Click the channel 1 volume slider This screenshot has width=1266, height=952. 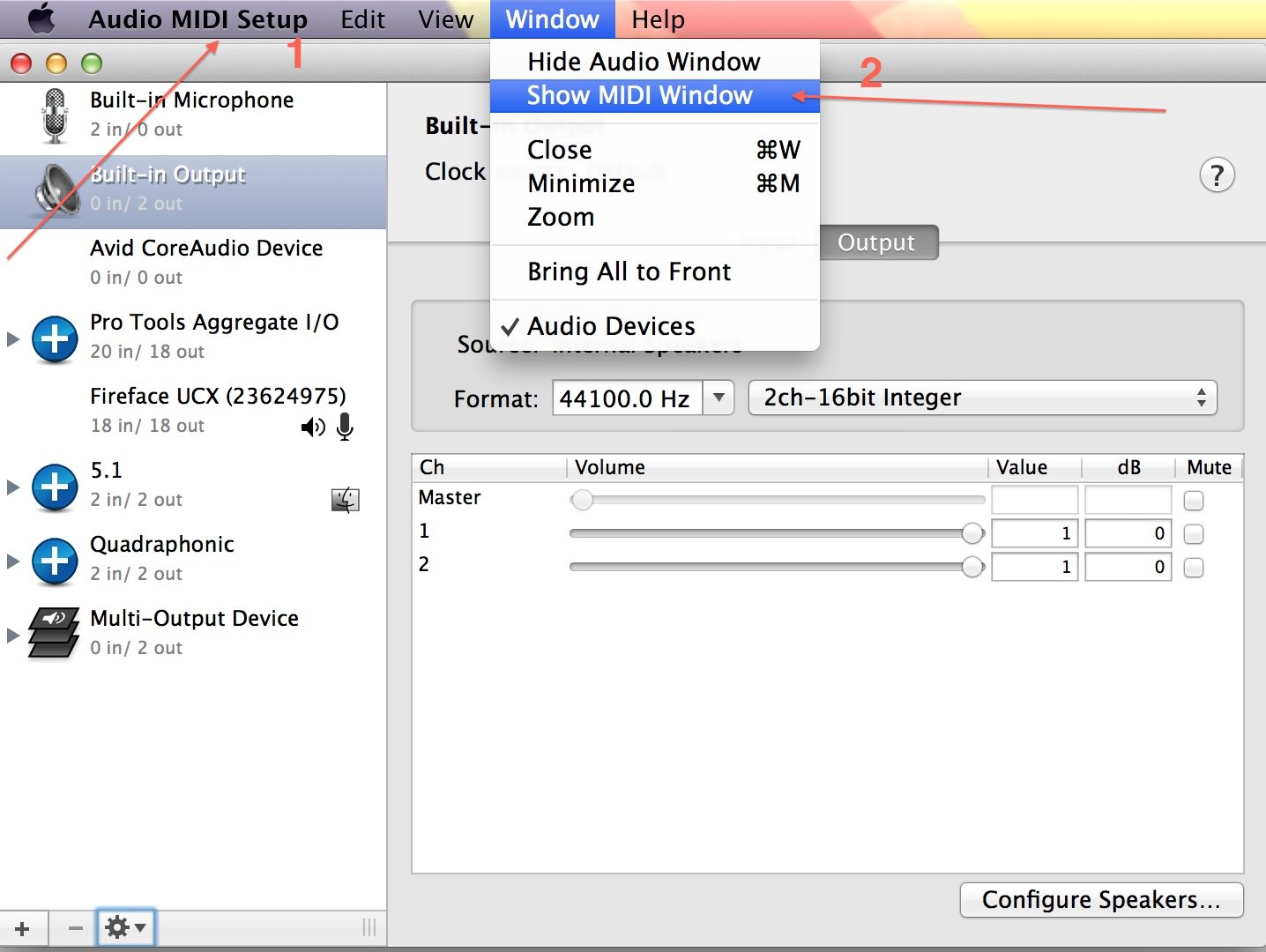coord(778,534)
